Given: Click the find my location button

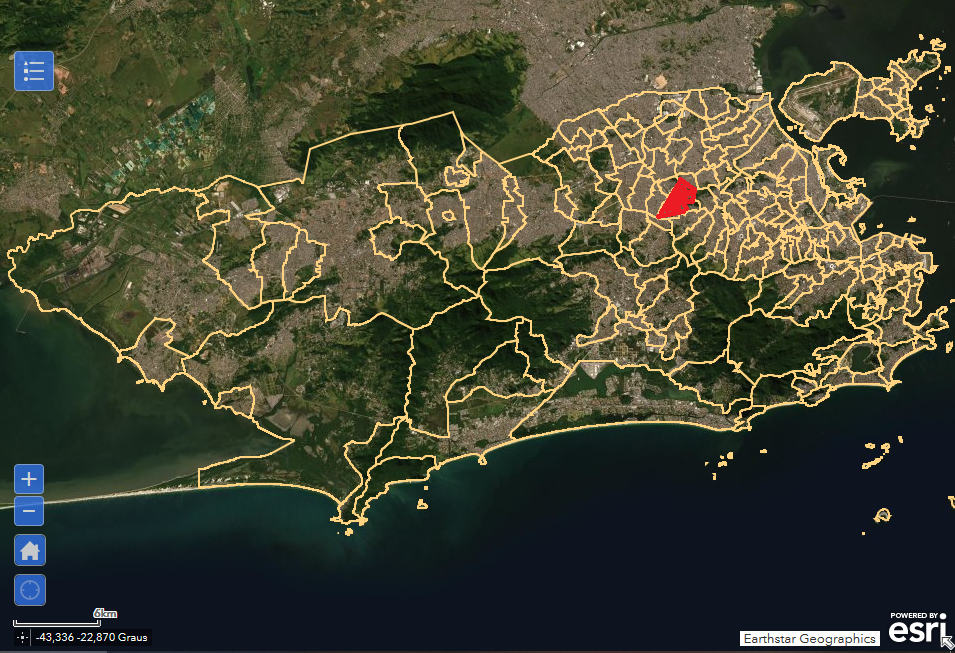Looking at the screenshot, I should [x=30, y=590].
